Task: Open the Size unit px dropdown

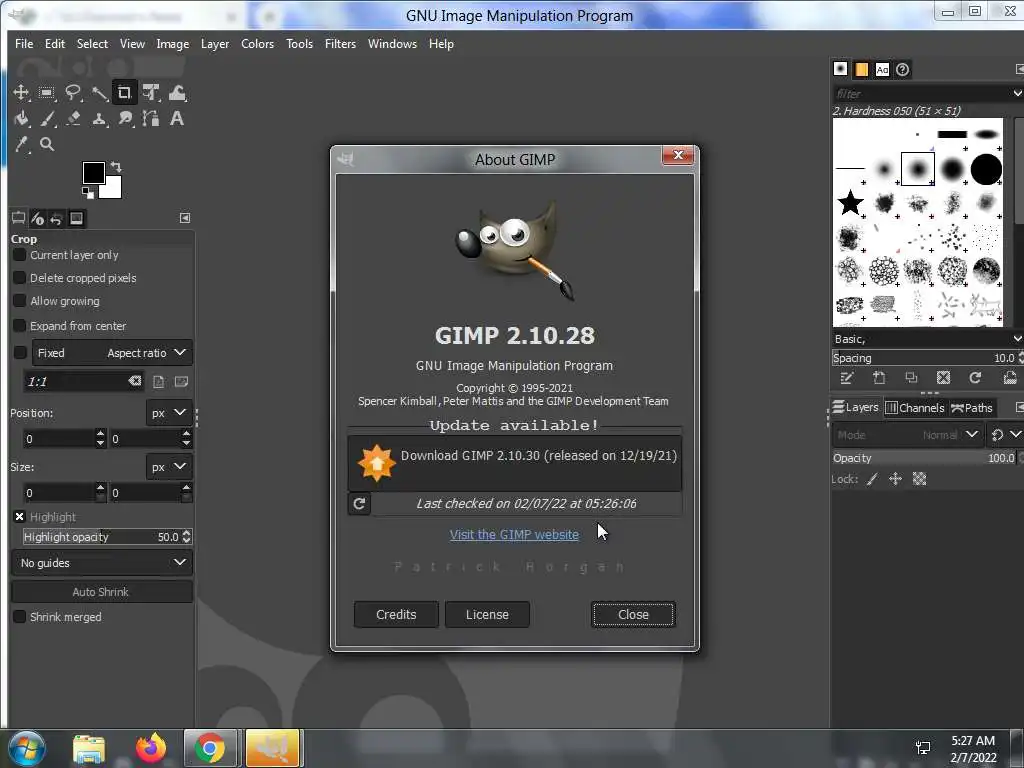Action: pos(168,467)
